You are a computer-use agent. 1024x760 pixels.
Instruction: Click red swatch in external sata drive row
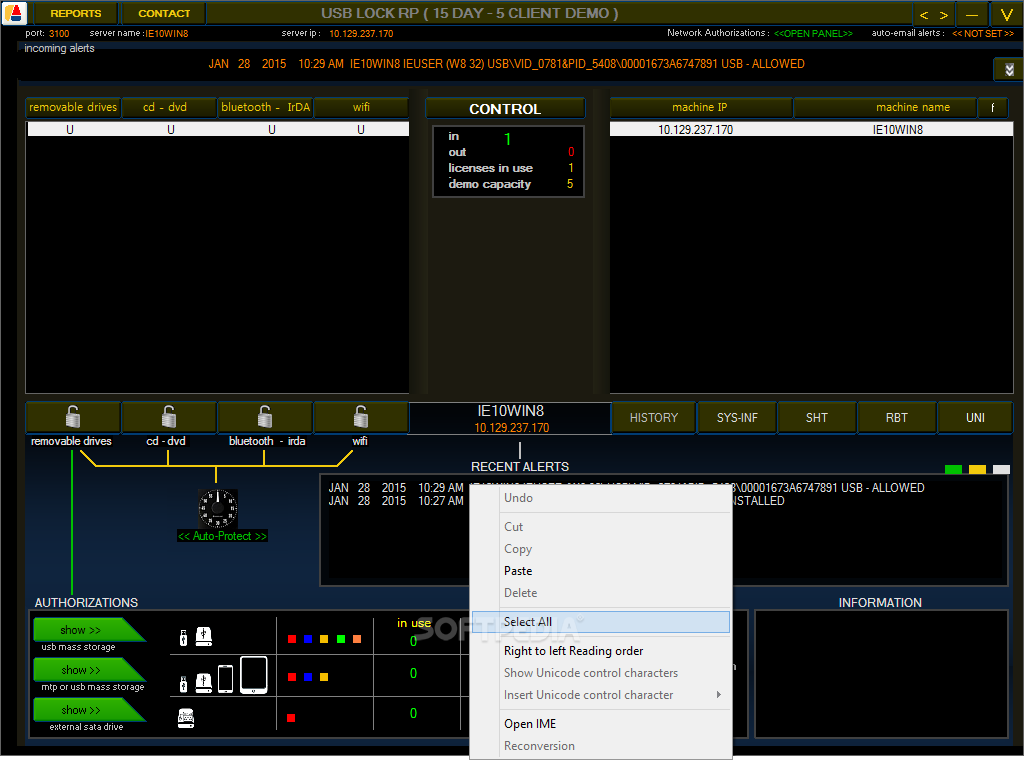point(291,718)
